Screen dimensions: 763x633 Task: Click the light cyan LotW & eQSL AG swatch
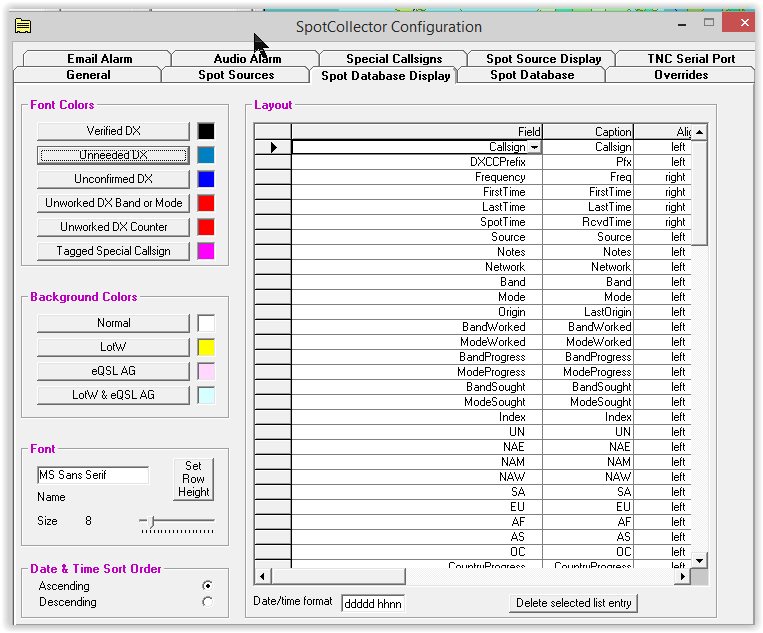(x=206, y=395)
